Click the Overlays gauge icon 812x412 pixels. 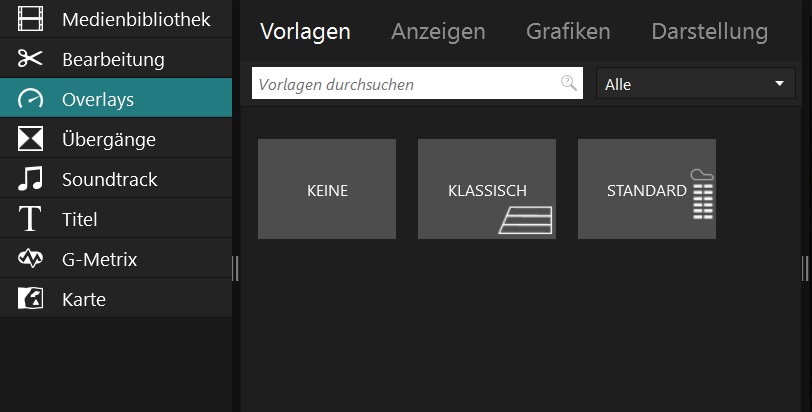pyautogui.click(x=31, y=98)
